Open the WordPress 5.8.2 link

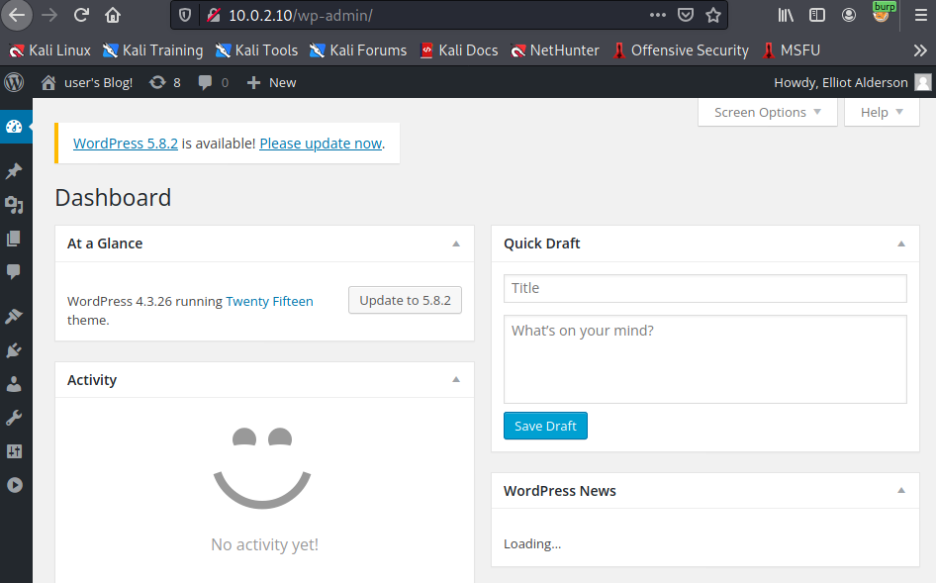(125, 144)
